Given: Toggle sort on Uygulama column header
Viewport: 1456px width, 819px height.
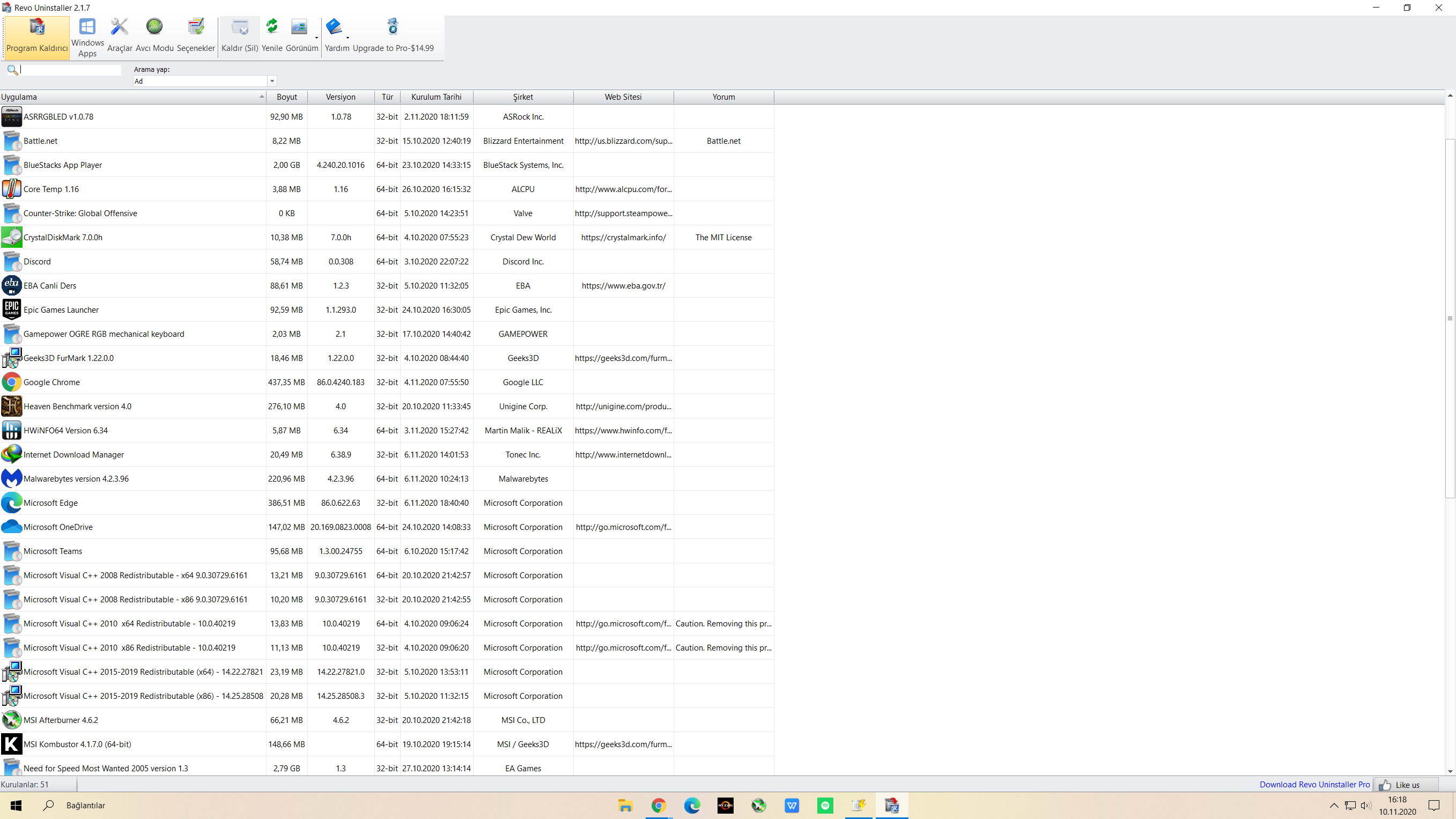Looking at the screenshot, I should click(x=132, y=97).
